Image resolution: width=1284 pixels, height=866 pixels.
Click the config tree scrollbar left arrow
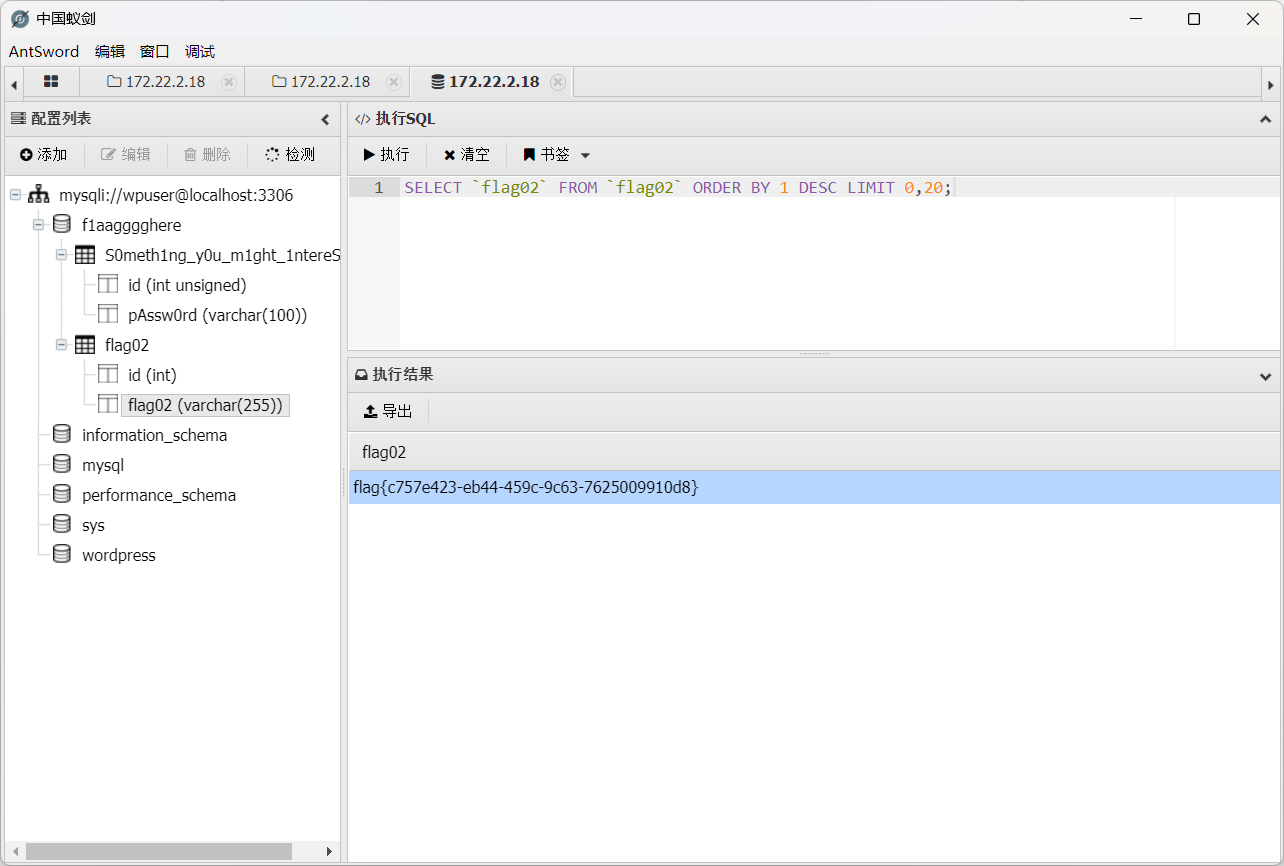[x=14, y=851]
